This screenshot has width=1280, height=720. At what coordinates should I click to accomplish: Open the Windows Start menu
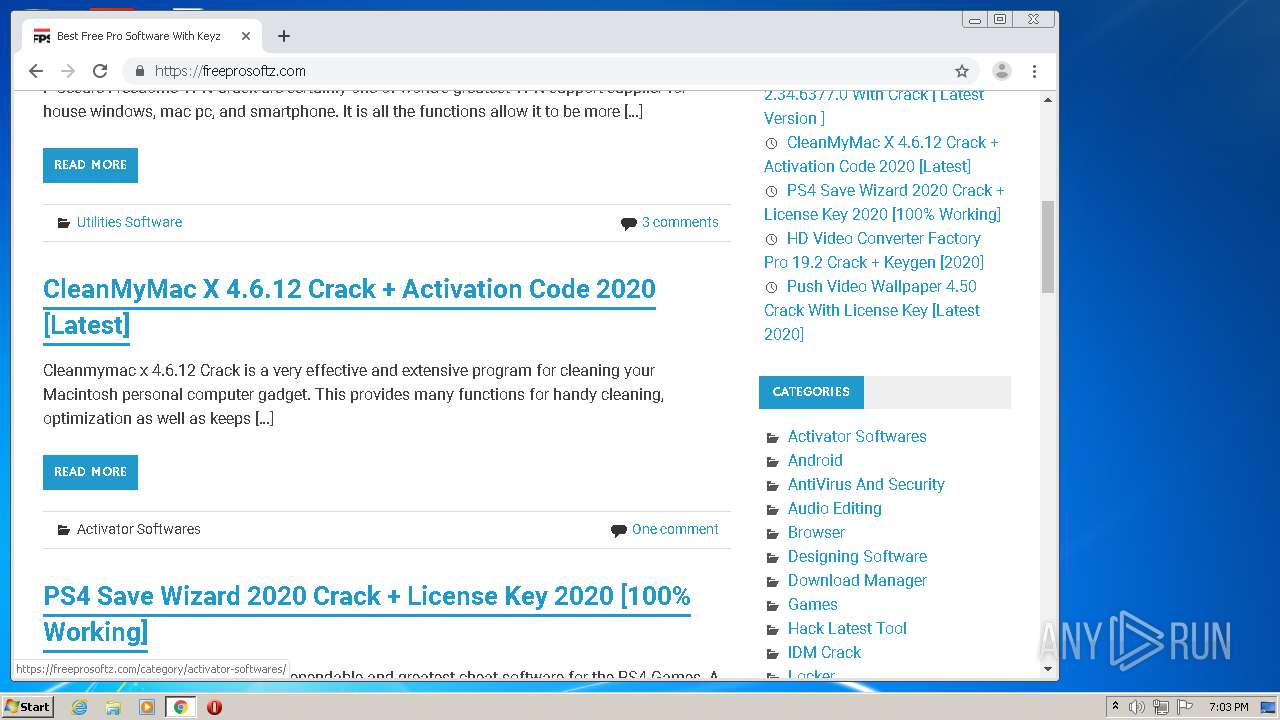click(x=28, y=707)
